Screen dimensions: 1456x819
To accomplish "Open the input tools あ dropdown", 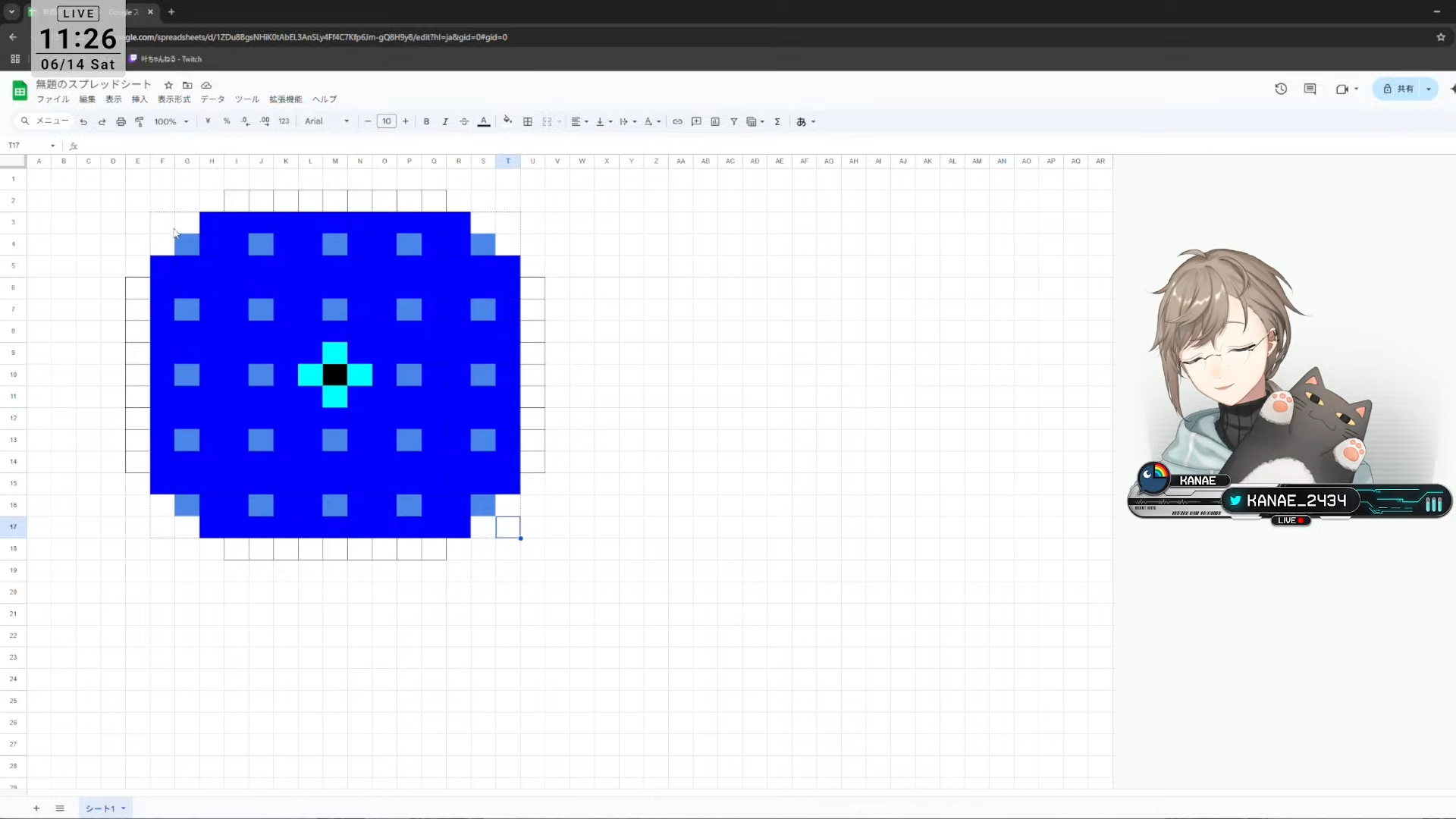I will click(805, 121).
